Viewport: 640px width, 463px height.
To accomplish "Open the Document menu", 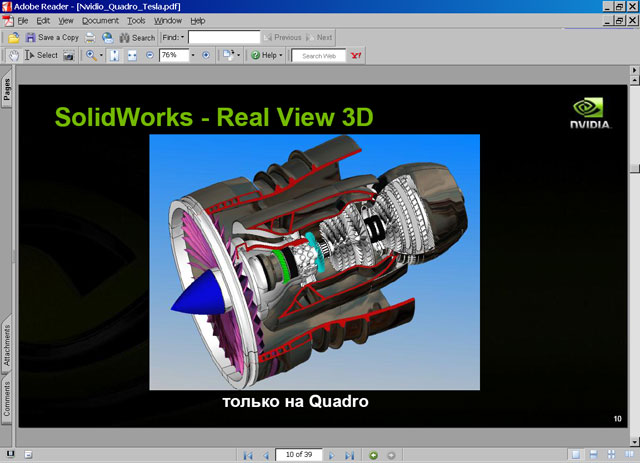I will (100, 21).
